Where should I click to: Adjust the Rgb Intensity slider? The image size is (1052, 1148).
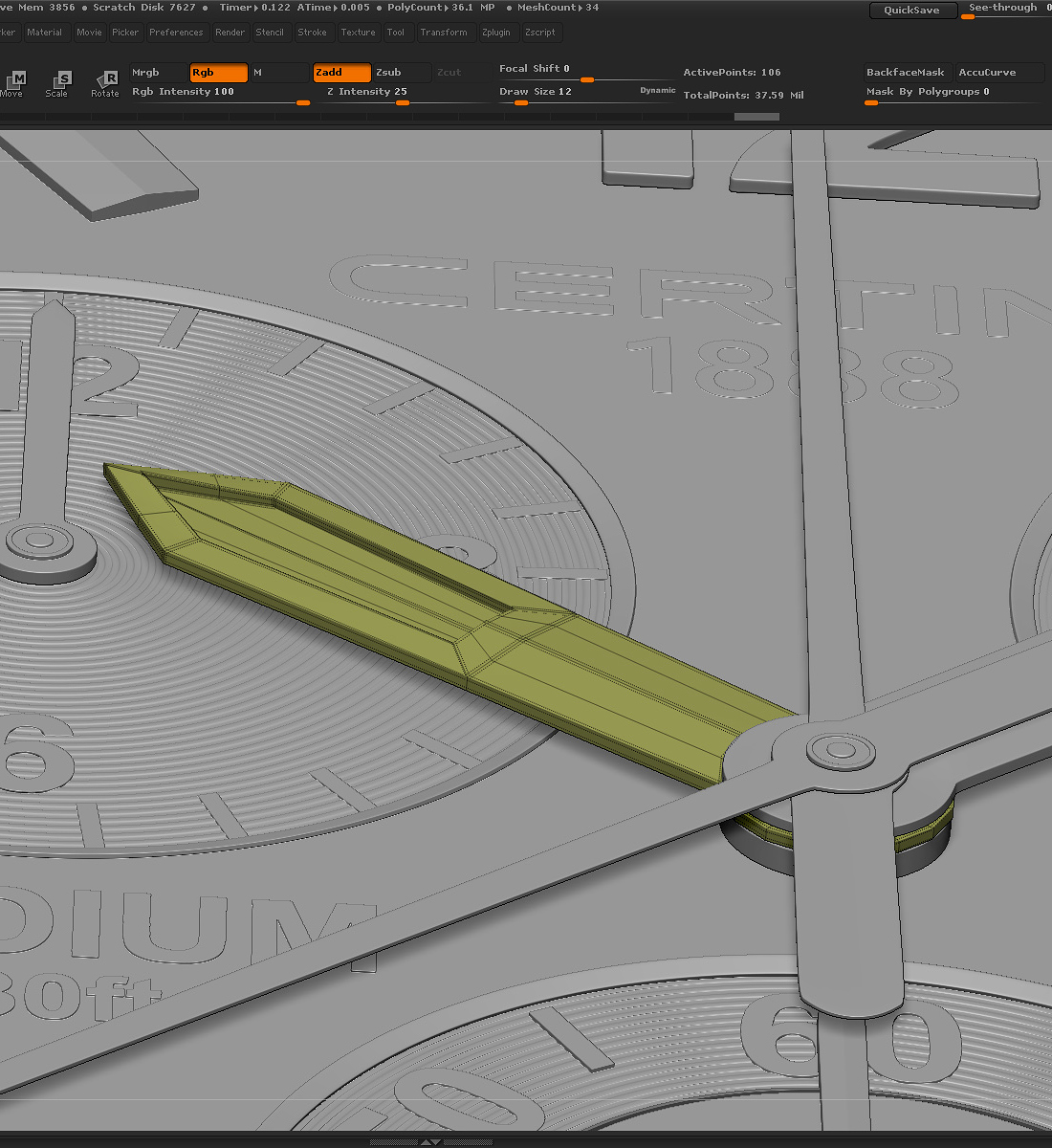221,94
